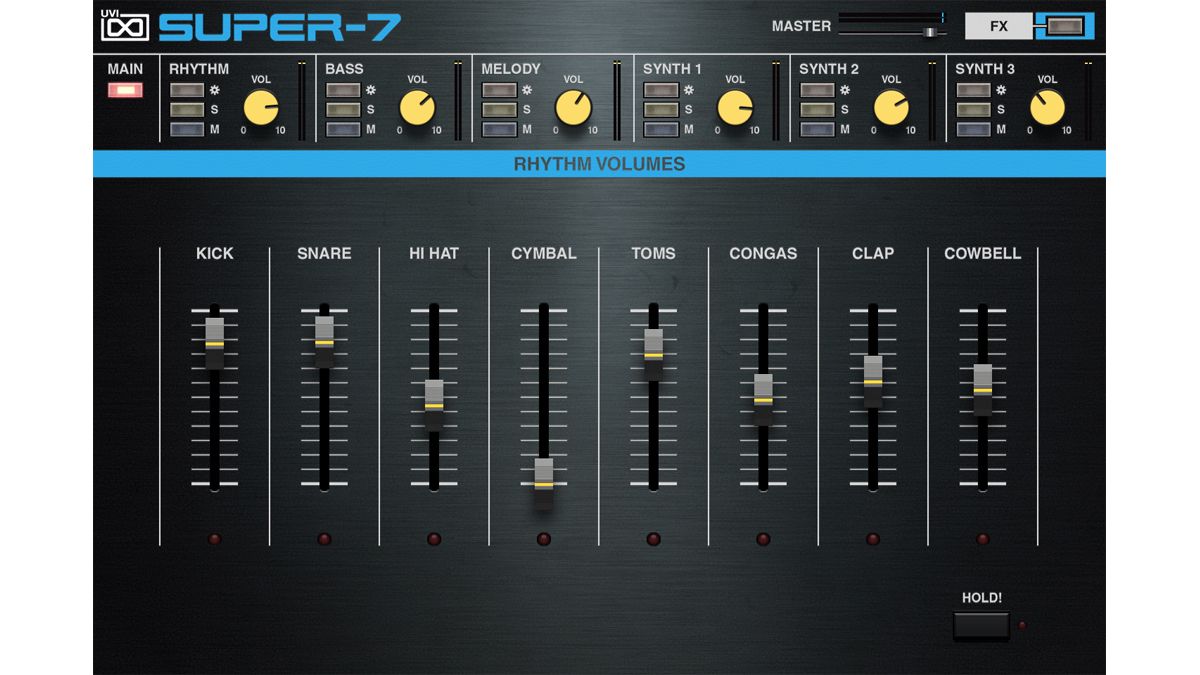The height and width of the screenshot is (675, 1200).
Task: Click the UVI logo icon
Action: pyautogui.click(x=125, y=26)
